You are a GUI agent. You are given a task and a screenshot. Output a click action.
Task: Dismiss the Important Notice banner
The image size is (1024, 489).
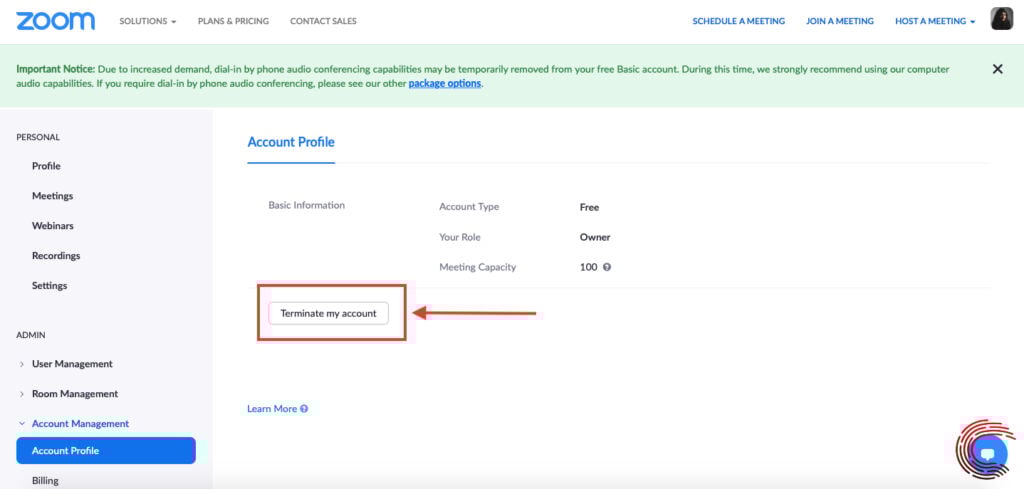[x=997, y=69]
